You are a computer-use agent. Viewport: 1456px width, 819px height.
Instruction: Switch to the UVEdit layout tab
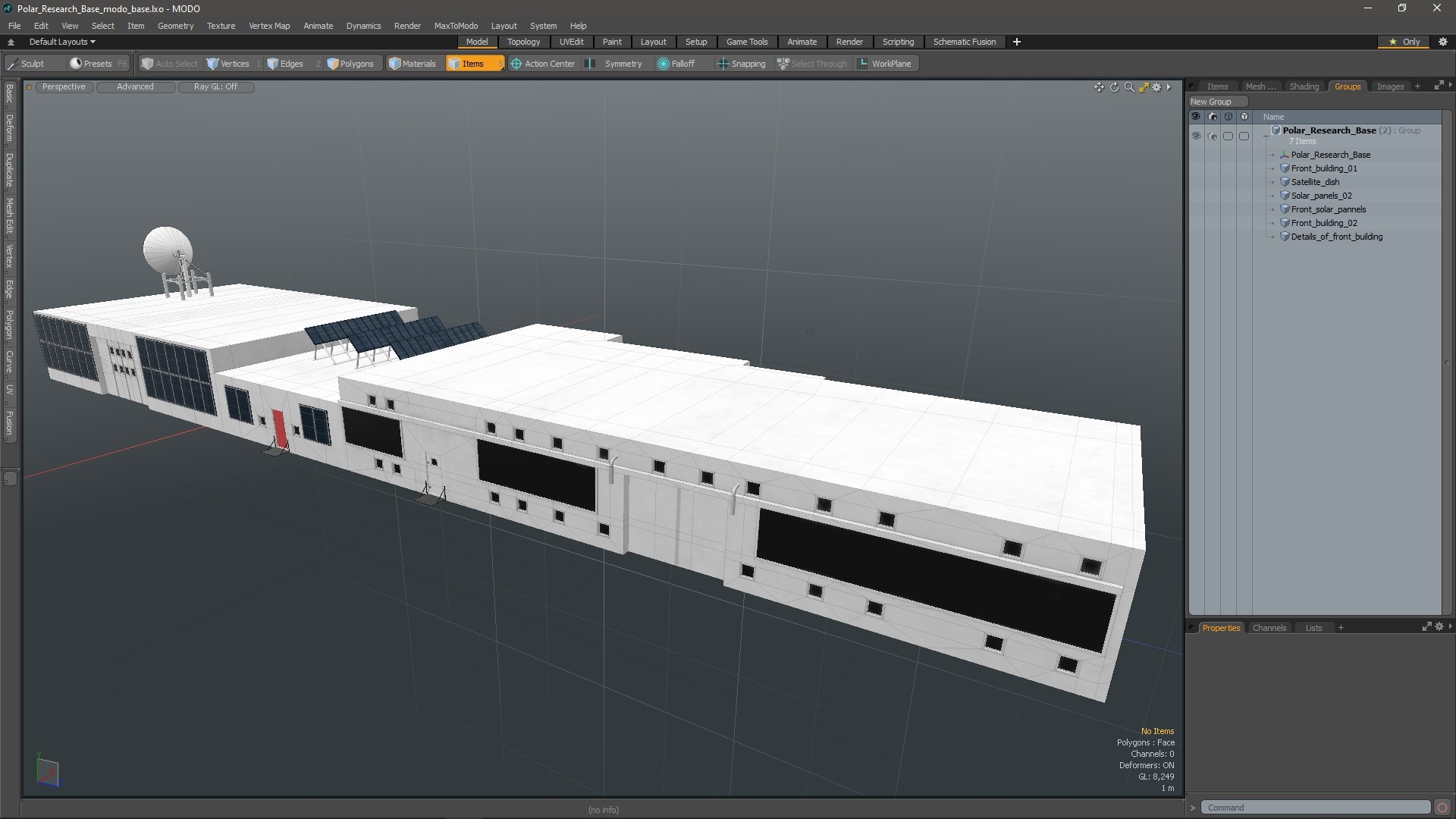point(571,42)
